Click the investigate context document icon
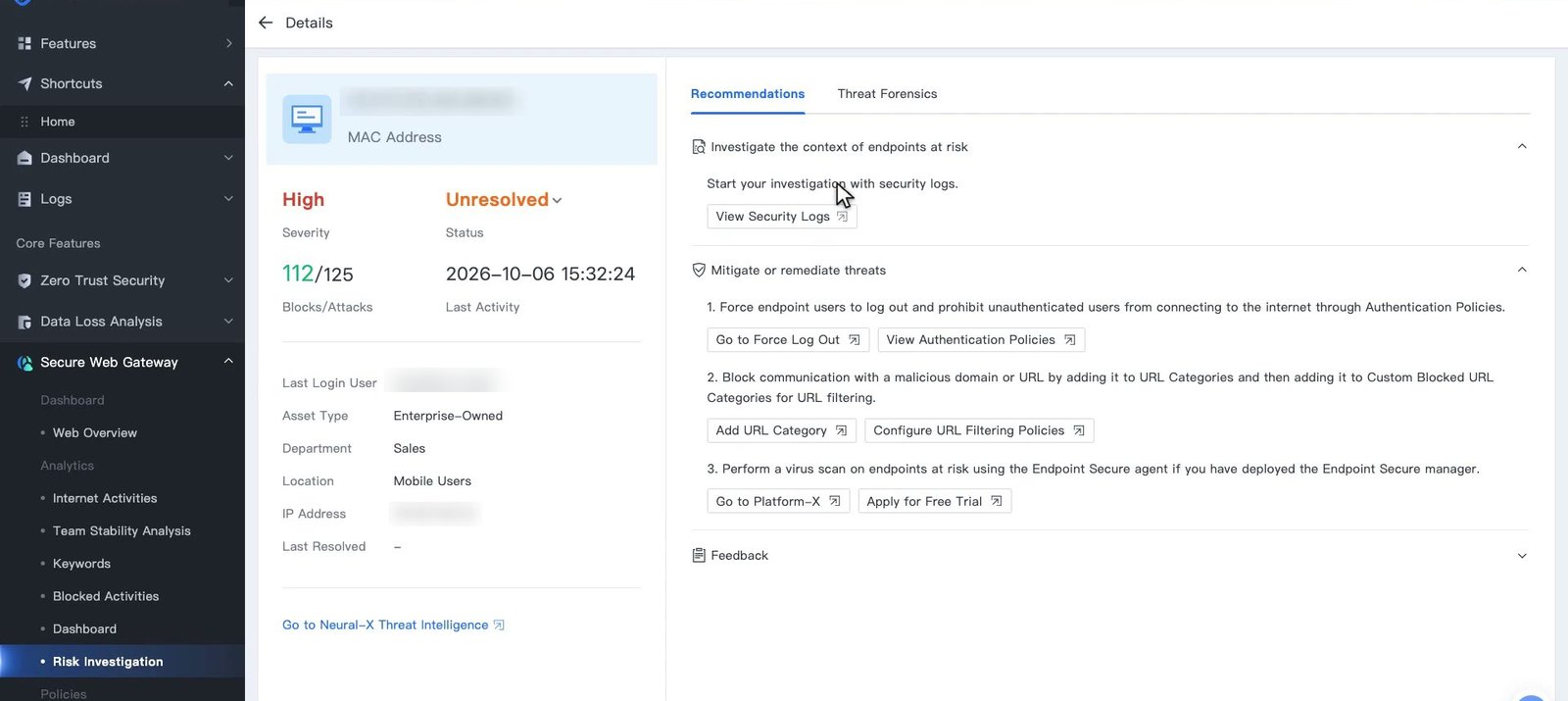The image size is (1568, 701). click(x=699, y=147)
